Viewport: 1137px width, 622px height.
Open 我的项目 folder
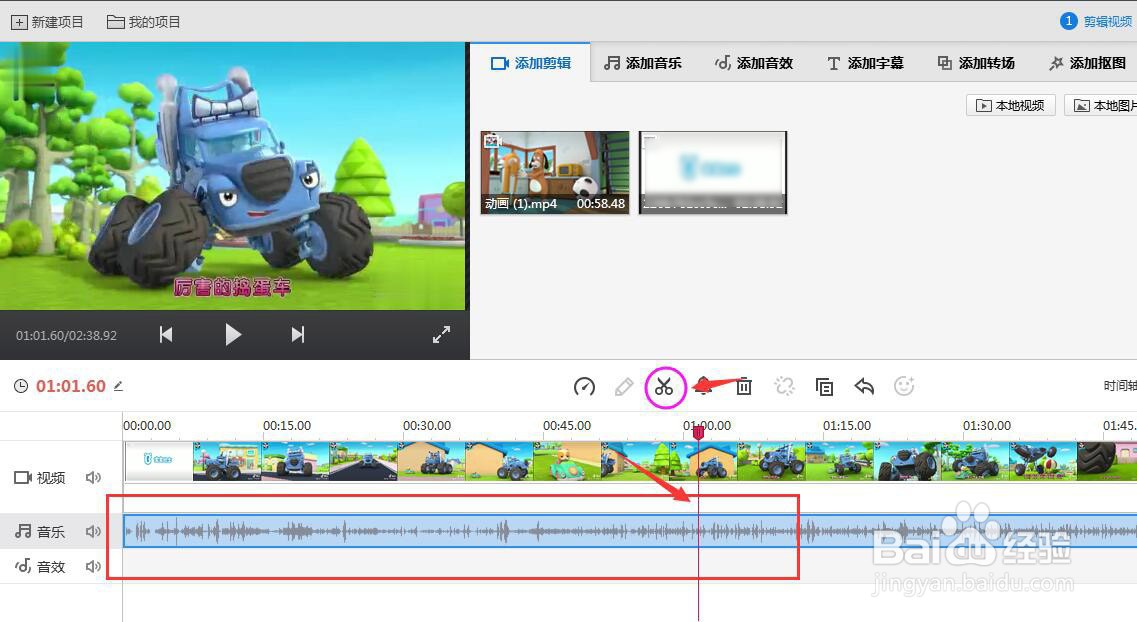144,22
